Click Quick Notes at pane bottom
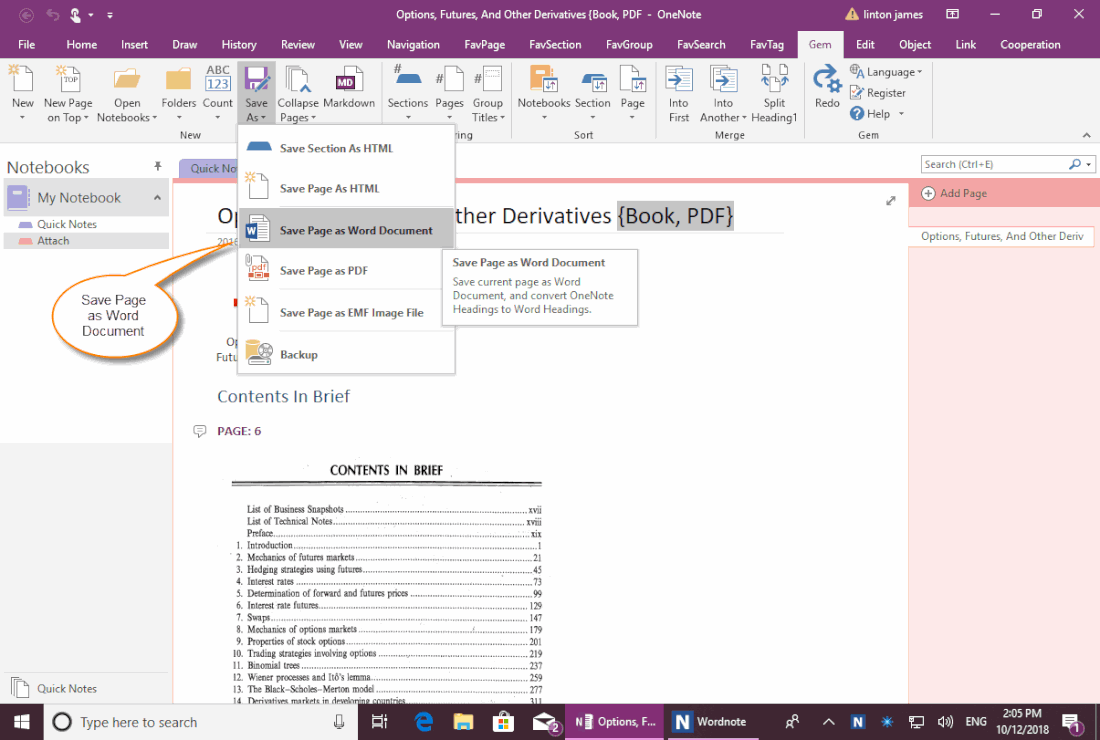The image size is (1100, 740). pos(67,688)
